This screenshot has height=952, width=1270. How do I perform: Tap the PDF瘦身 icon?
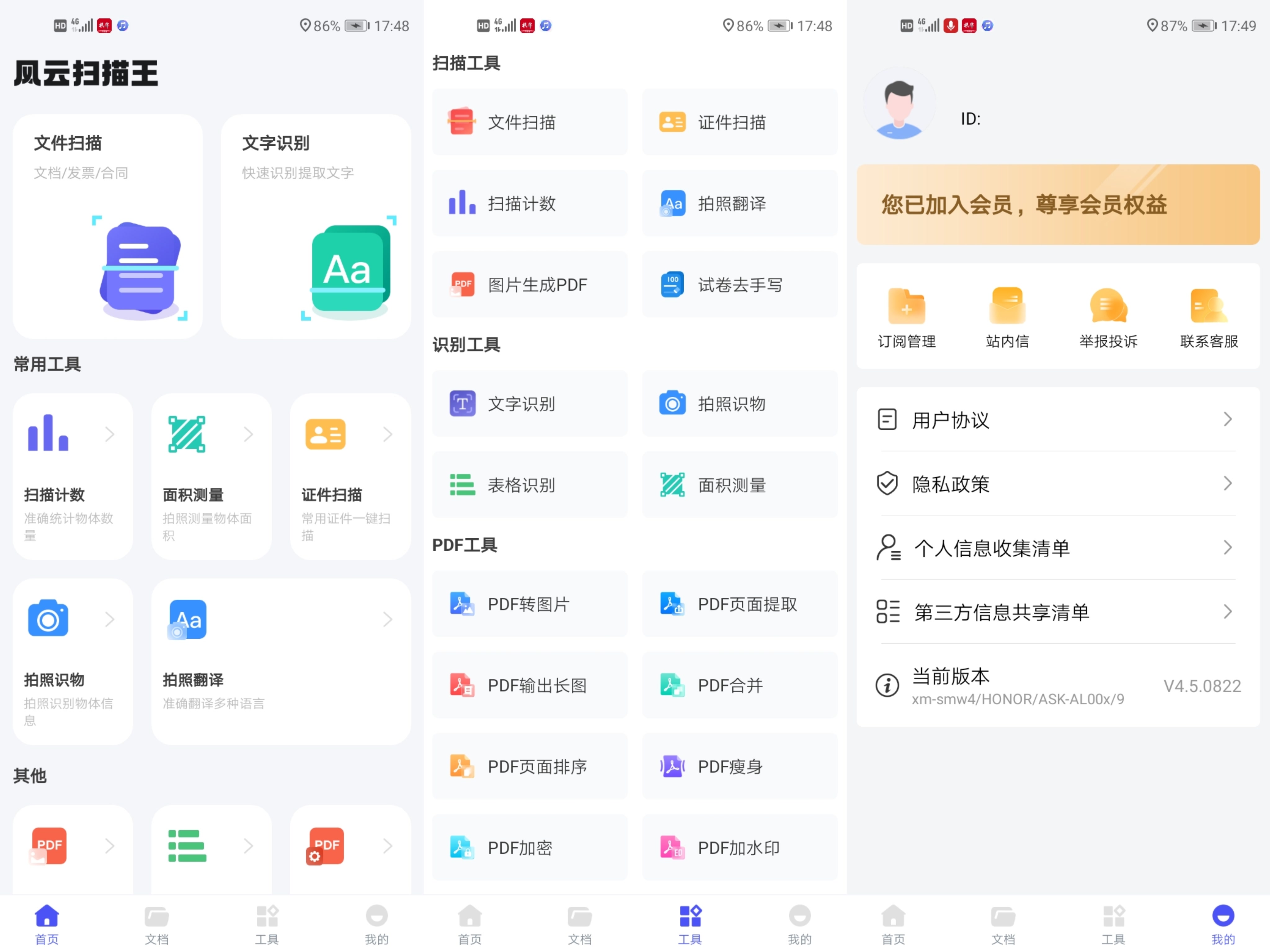[672, 767]
